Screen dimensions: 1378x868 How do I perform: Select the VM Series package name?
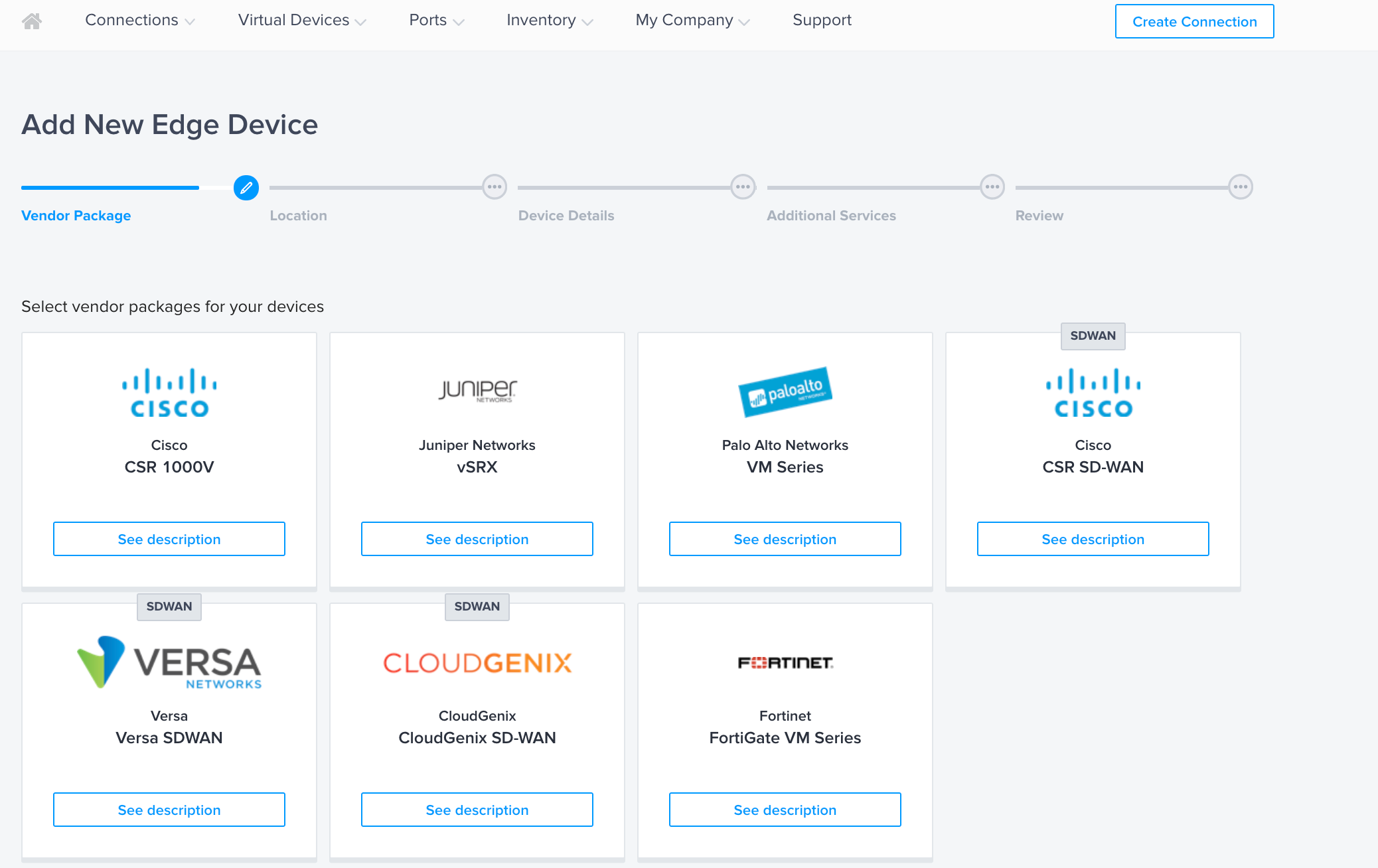coord(785,467)
